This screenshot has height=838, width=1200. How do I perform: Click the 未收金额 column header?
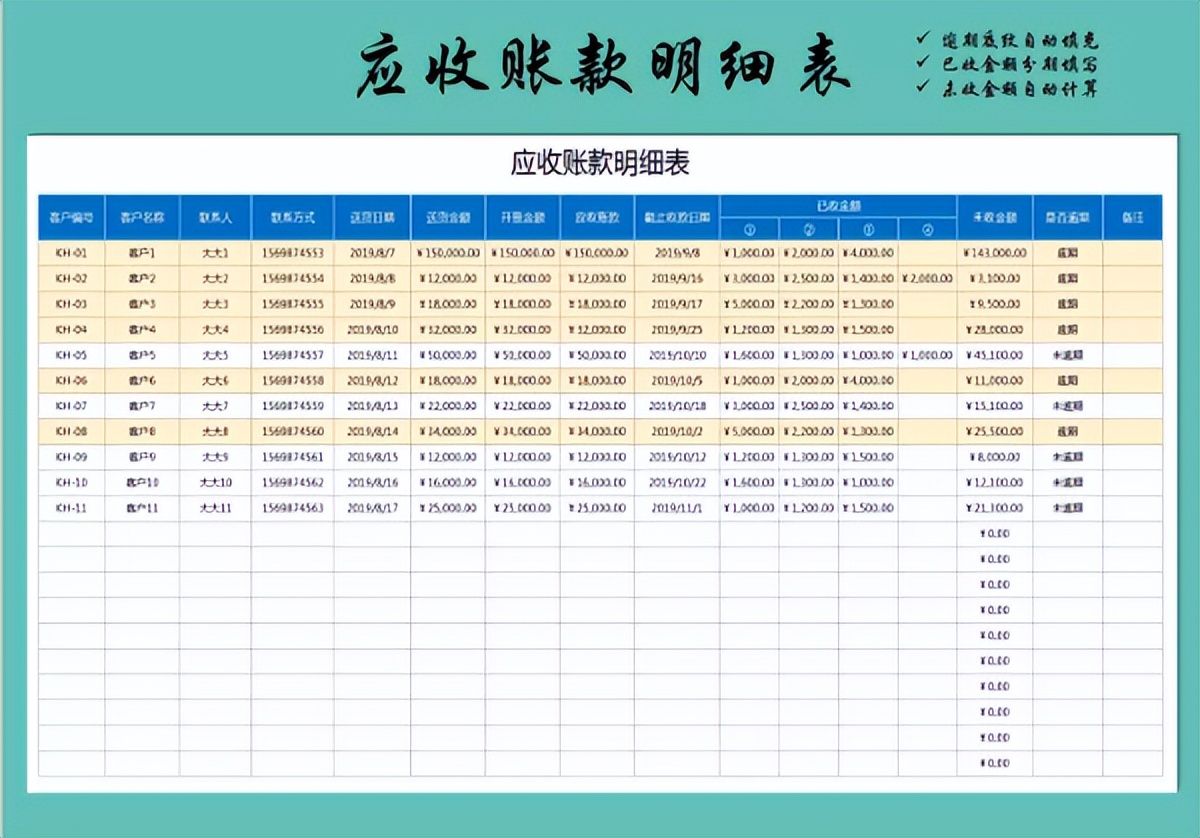pyautogui.click(x=995, y=218)
